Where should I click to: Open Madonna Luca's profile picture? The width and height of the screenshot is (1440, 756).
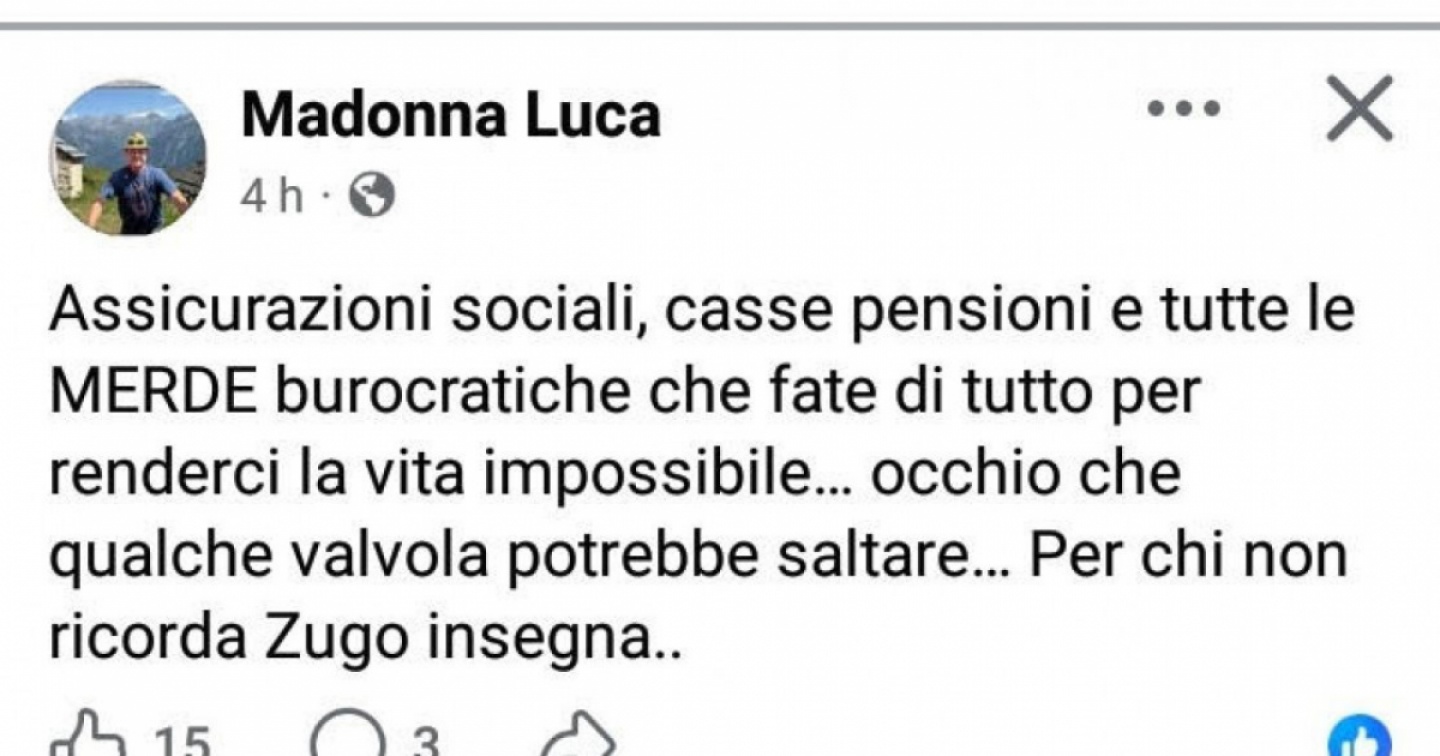point(128,158)
